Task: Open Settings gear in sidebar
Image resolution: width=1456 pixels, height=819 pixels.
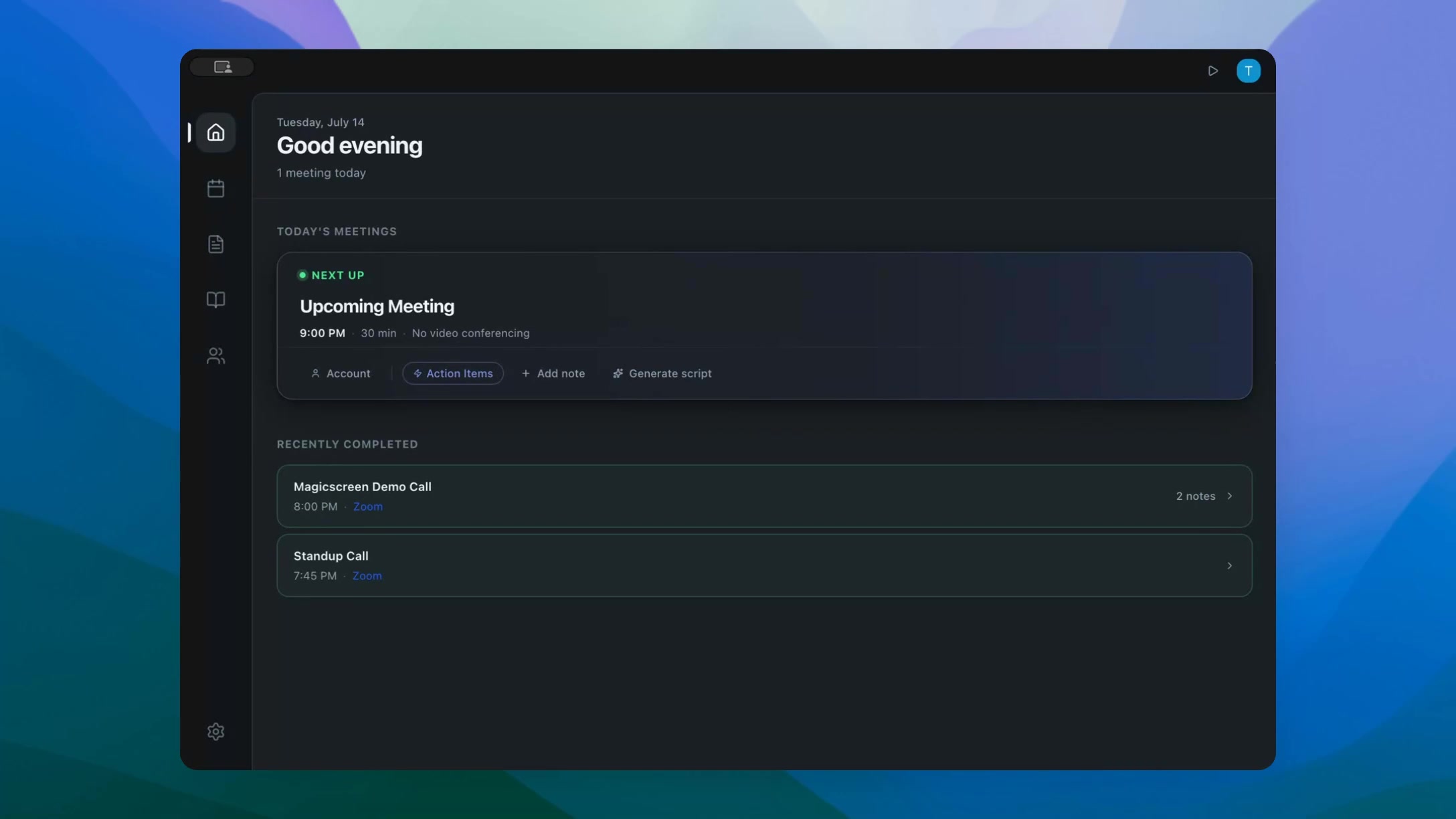Action: click(215, 731)
